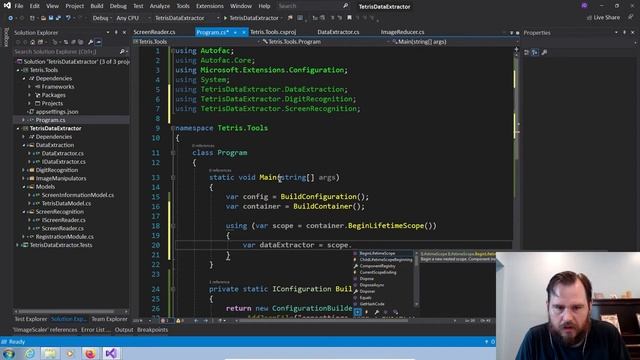Select appsettings.json in Solution Explorer
Viewport: 640px width, 360px height.
(57, 111)
